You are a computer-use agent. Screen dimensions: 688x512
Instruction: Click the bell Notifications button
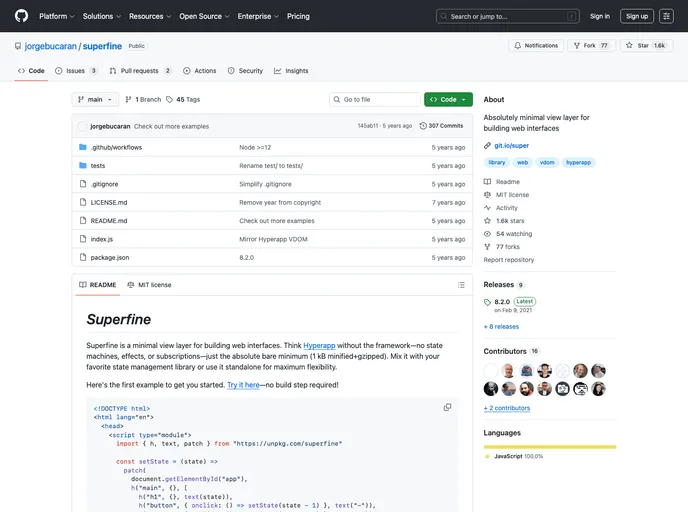pos(536,46)
